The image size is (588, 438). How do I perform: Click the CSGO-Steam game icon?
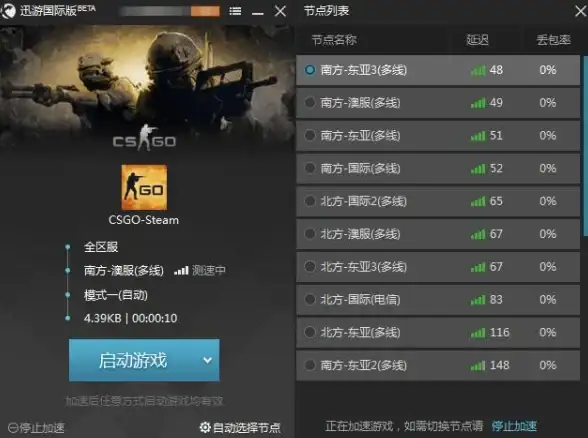144,187
